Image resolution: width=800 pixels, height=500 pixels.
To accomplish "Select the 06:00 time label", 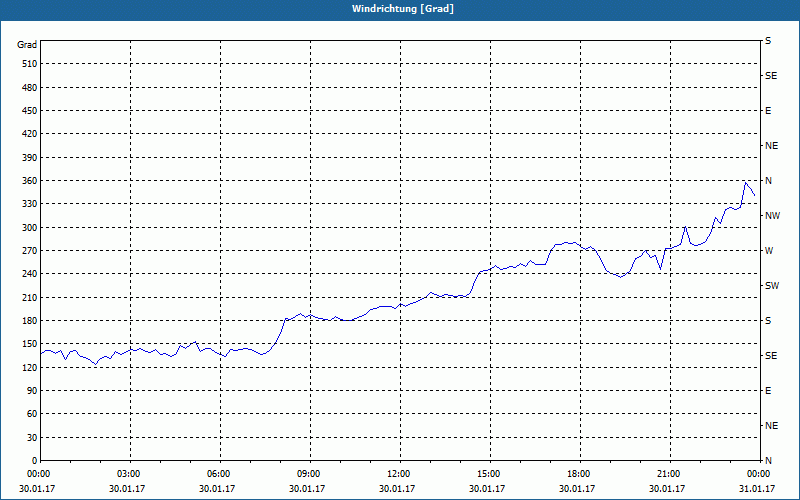I will click(217, 474).
